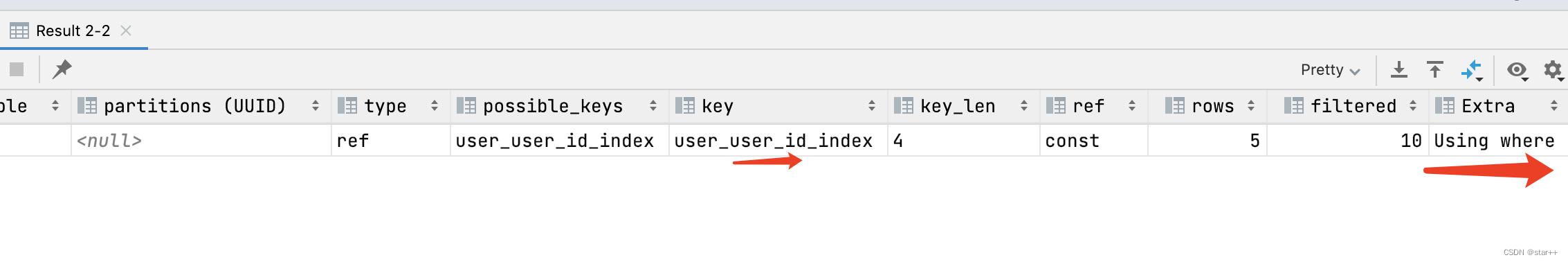Screen dimensions: 1568x262
Task: Click the upload arrow toolbar icon
Action: tap(1435, 69)
